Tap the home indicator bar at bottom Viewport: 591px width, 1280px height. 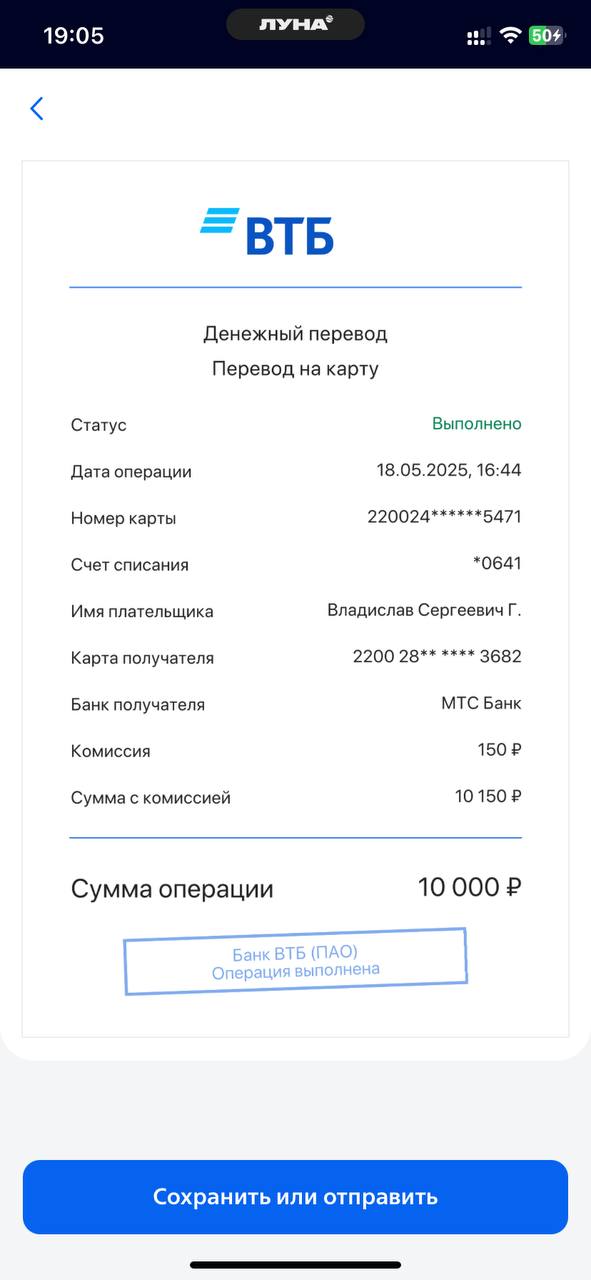tap(295, 1265)
